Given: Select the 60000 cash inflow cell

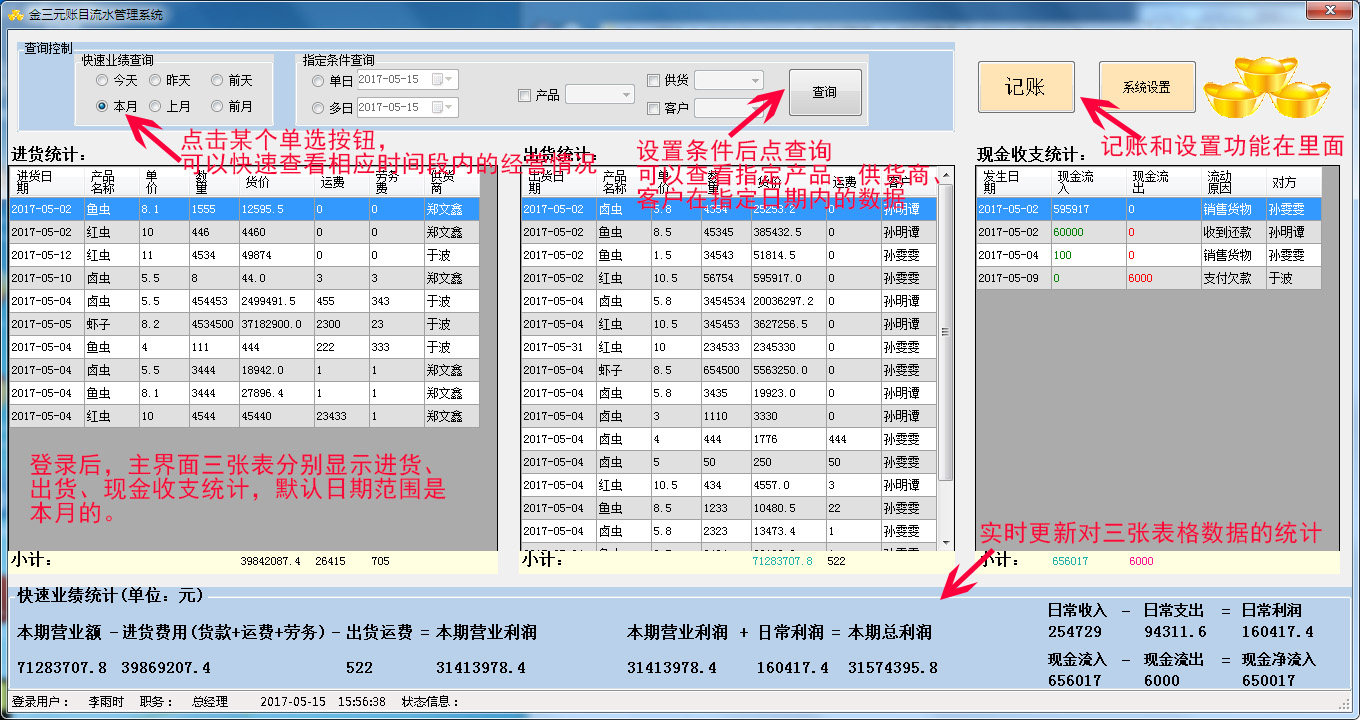Looking at the screenshot, I should tap(1087, 232).
